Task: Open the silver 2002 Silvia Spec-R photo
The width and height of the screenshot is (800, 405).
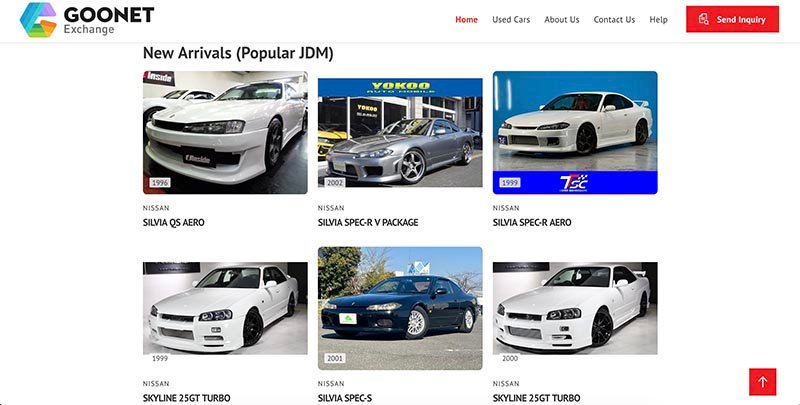Action: click(x=400, y=133)
